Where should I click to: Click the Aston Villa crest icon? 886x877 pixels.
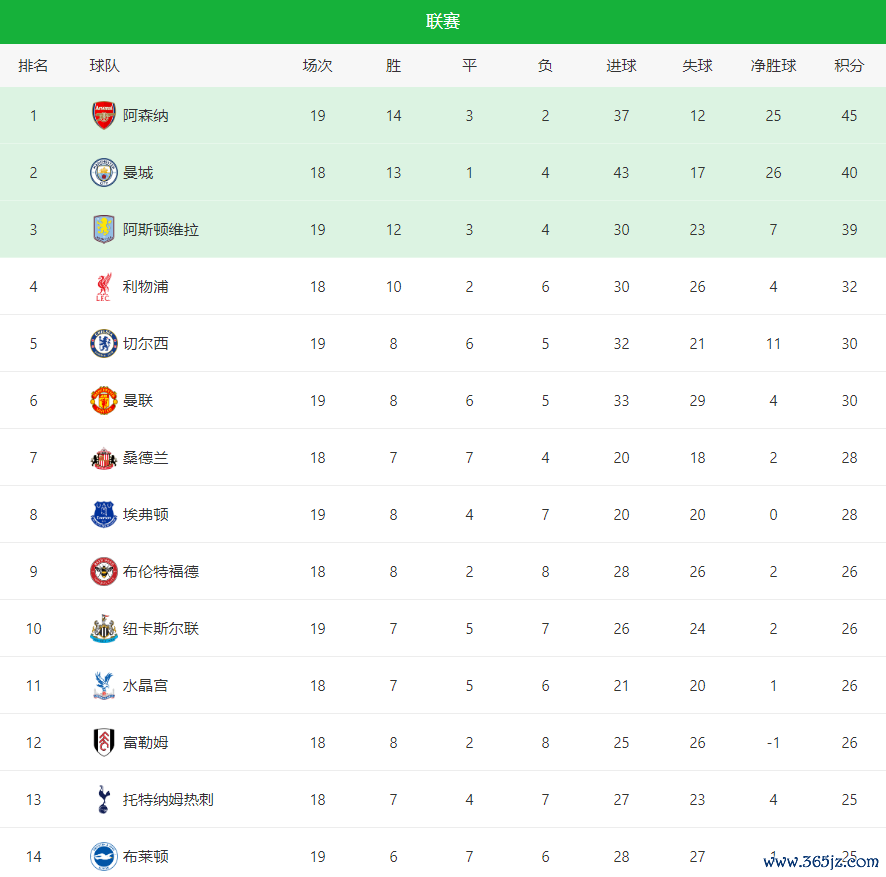pyautogui.click(x=104, y=230)
